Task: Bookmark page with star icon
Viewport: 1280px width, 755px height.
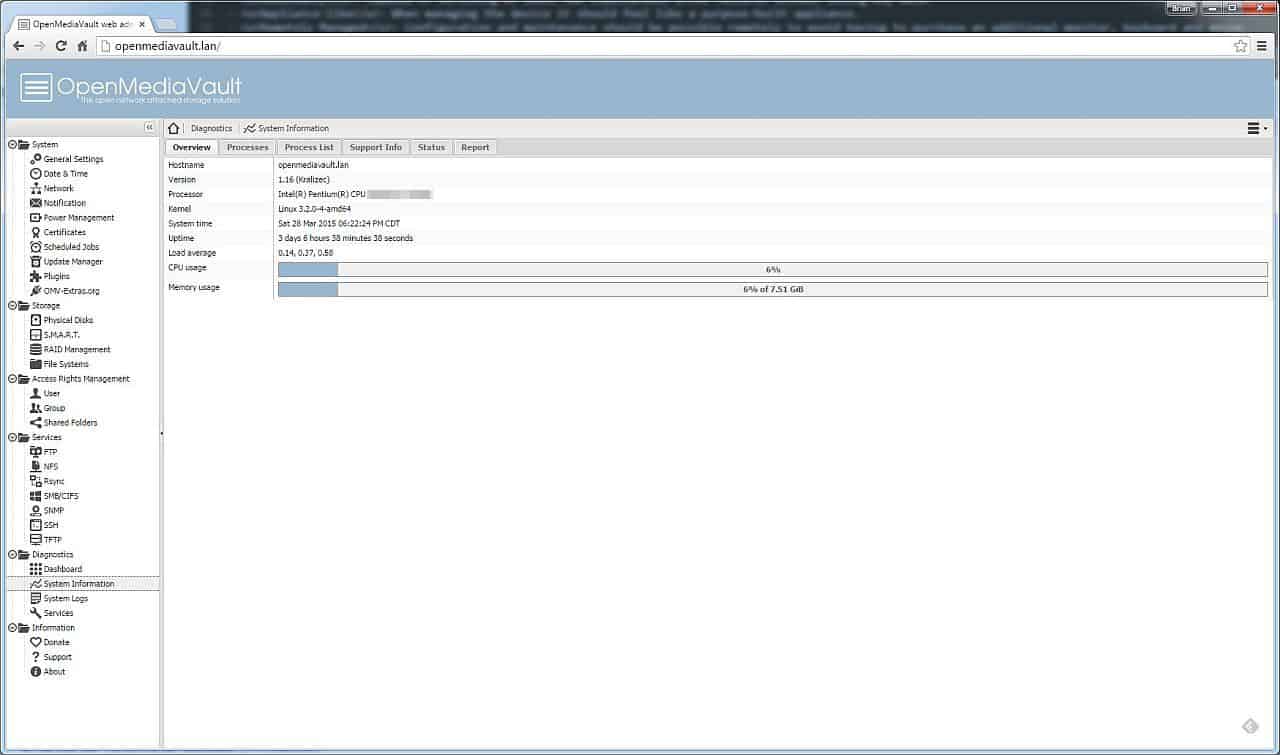Action: pos(1241,46)
